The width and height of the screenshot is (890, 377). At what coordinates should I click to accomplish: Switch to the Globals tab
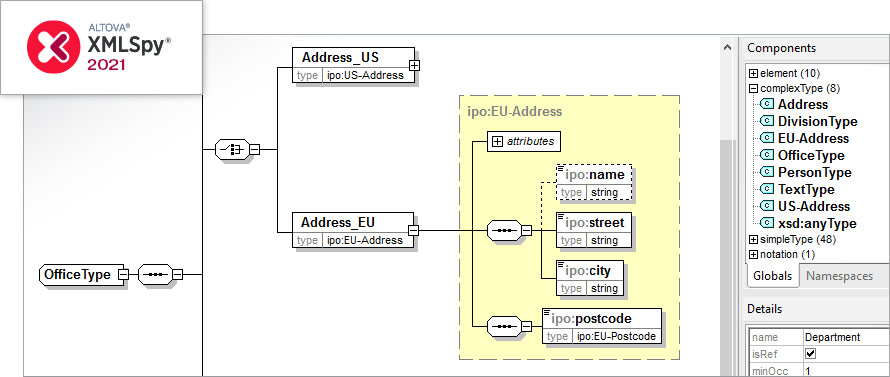coord(772,276)
